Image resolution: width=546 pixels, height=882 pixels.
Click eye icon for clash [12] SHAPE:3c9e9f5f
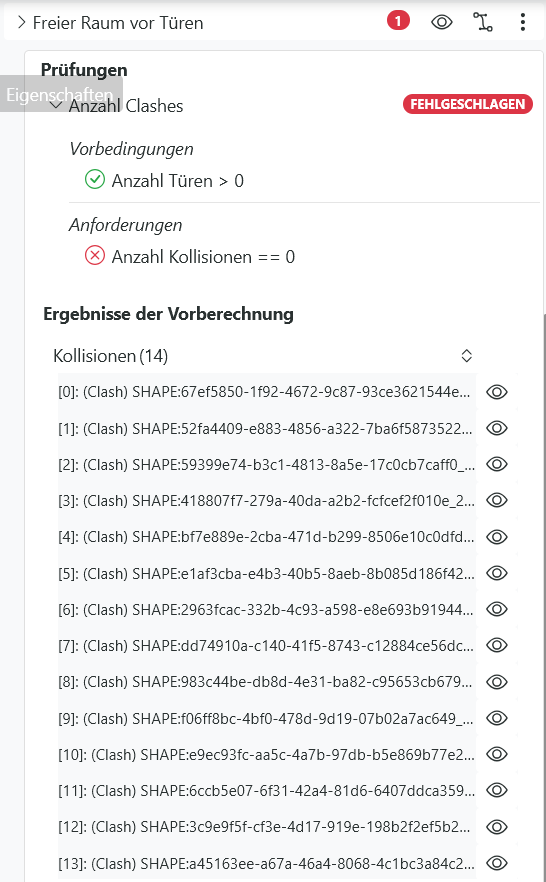pyautogui.click(x=497, y=827)
